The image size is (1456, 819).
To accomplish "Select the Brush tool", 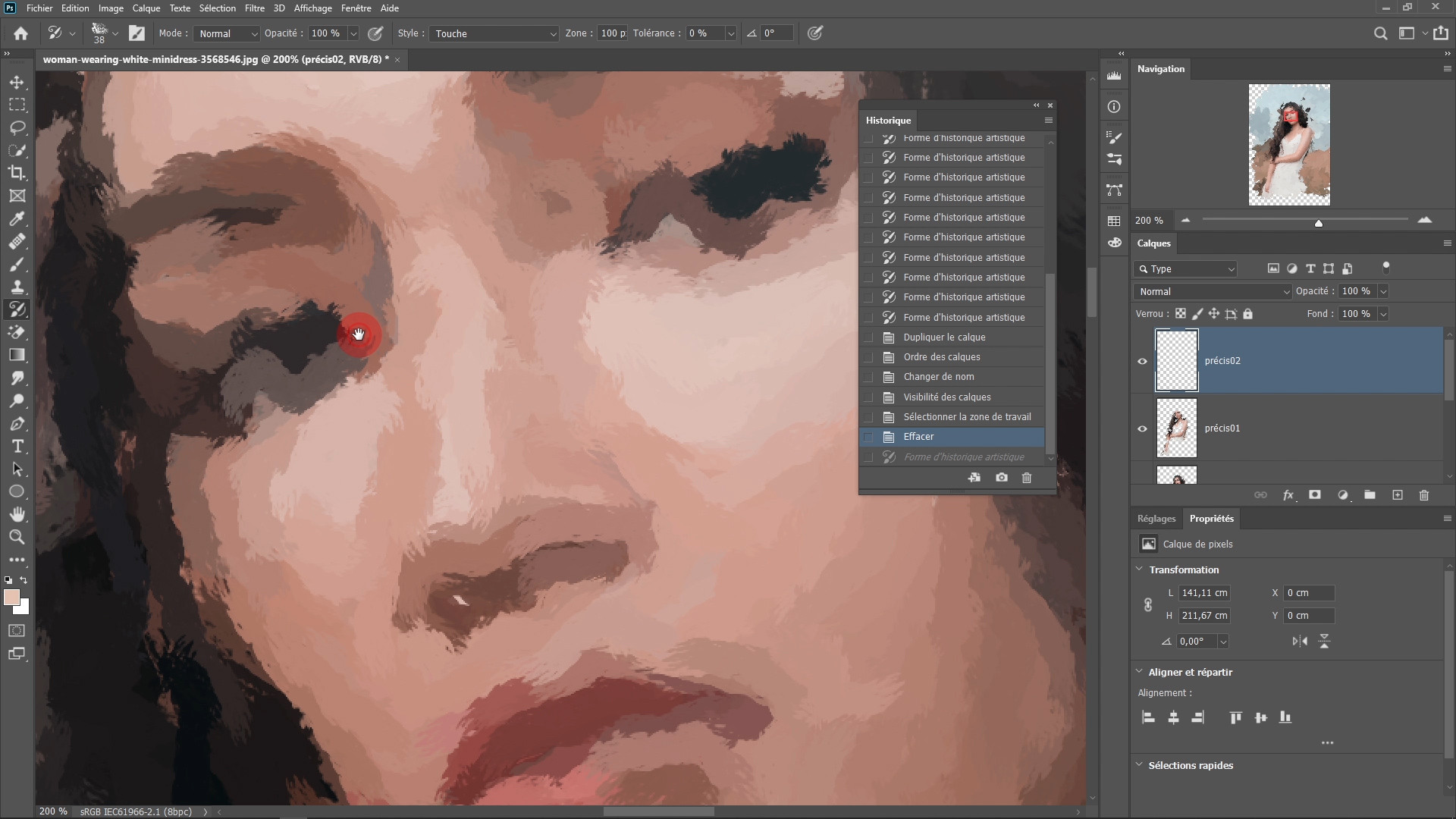I will pos(17,264).
